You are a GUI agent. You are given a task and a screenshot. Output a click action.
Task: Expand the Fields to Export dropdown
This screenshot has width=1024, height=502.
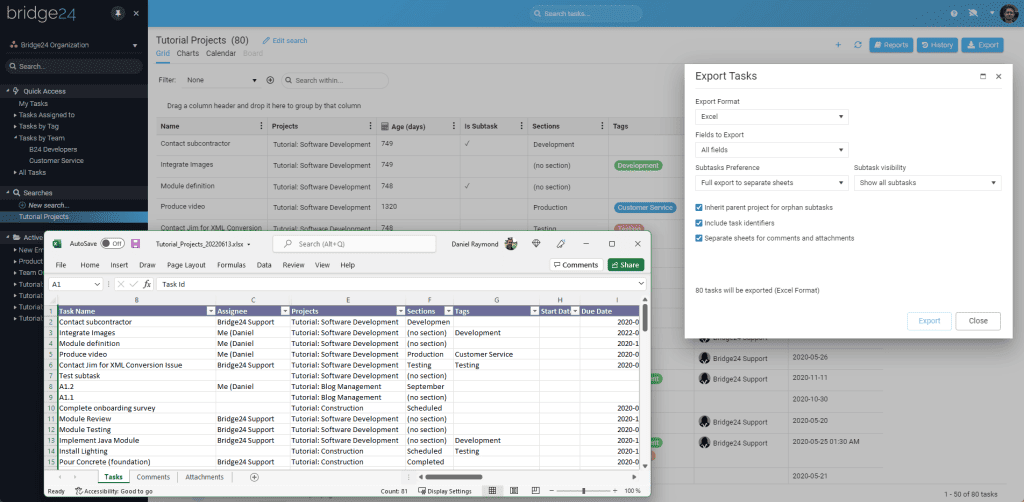[772, 150]
